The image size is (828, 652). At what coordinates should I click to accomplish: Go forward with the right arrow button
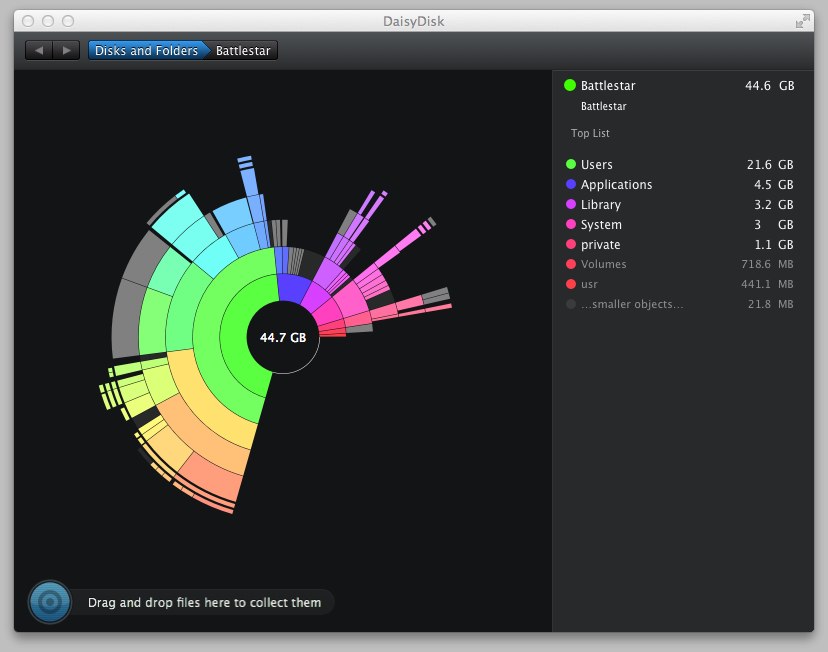(67, 50)
